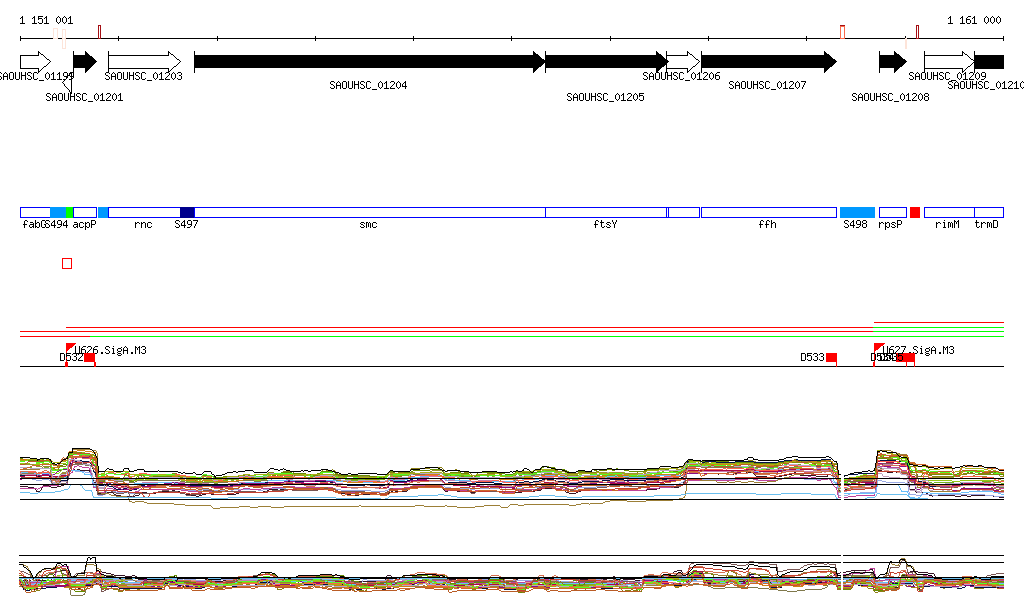Select the SAOUHSC_01205 black gene arrow

606,62
